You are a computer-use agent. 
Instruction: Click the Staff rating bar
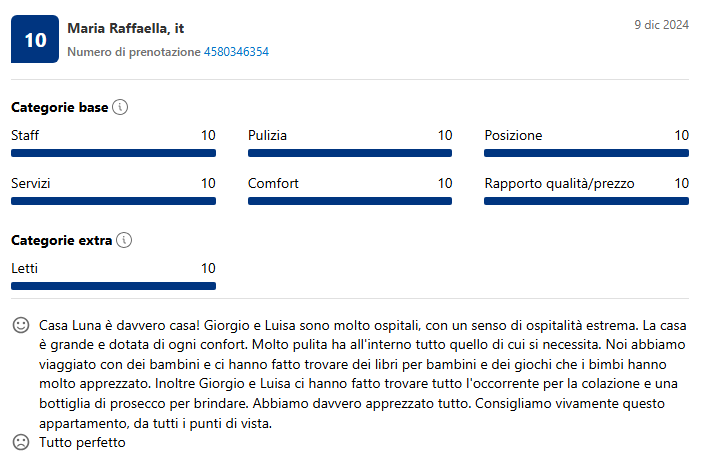113,153
